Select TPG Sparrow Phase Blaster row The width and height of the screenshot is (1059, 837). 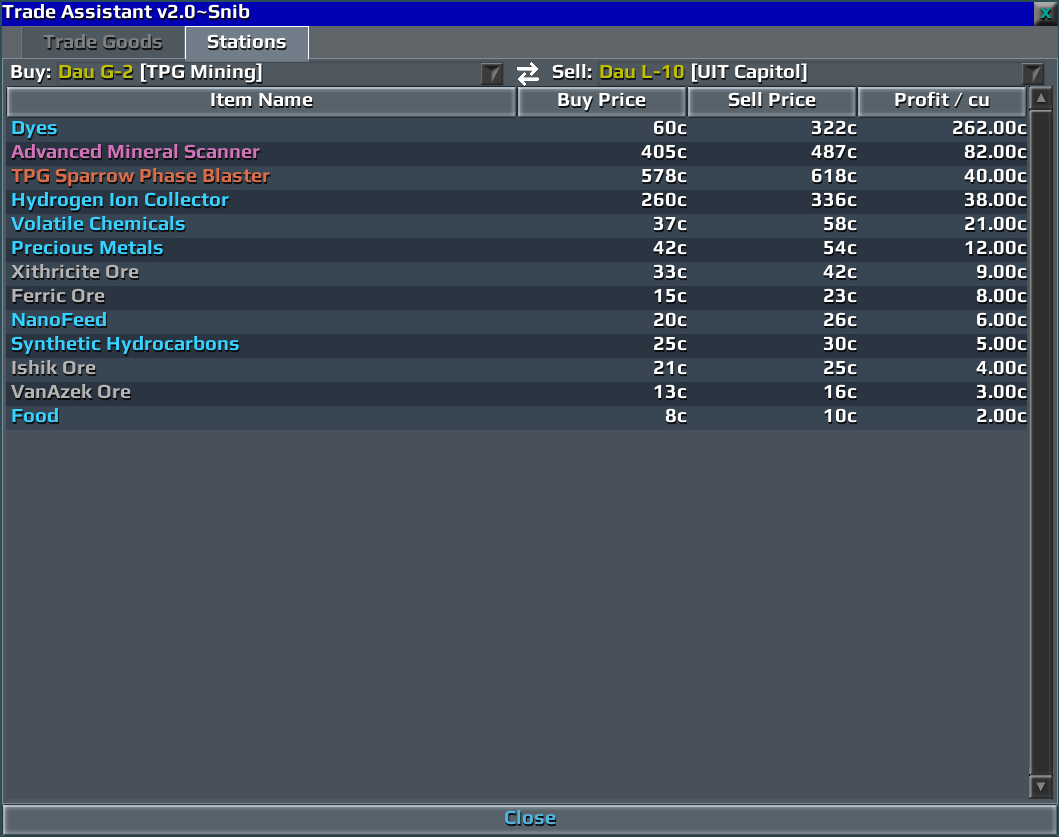pos(517,176)
